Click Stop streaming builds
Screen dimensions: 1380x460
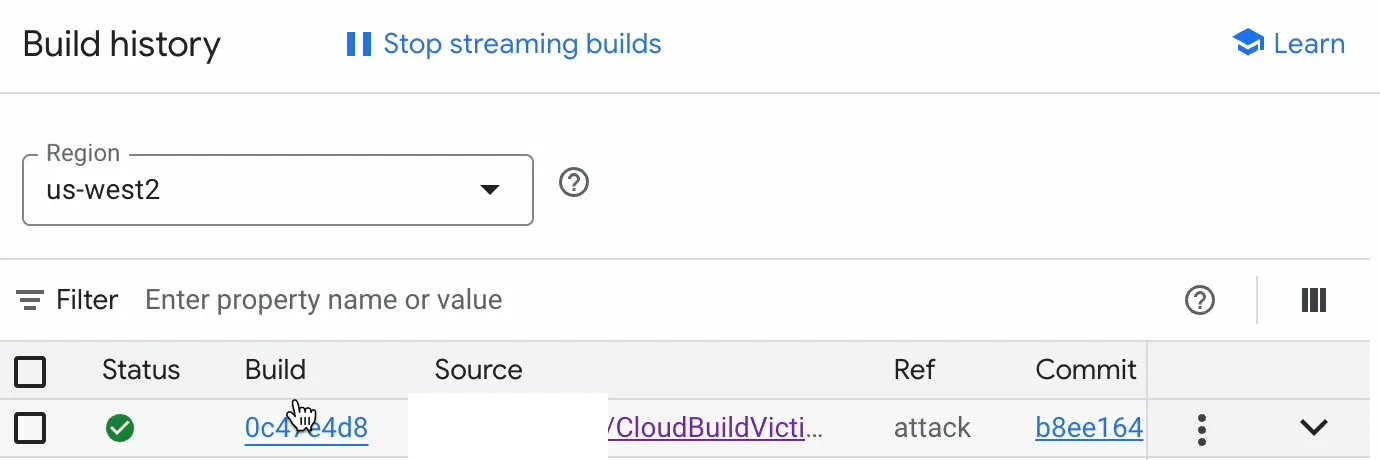(522, 44)
